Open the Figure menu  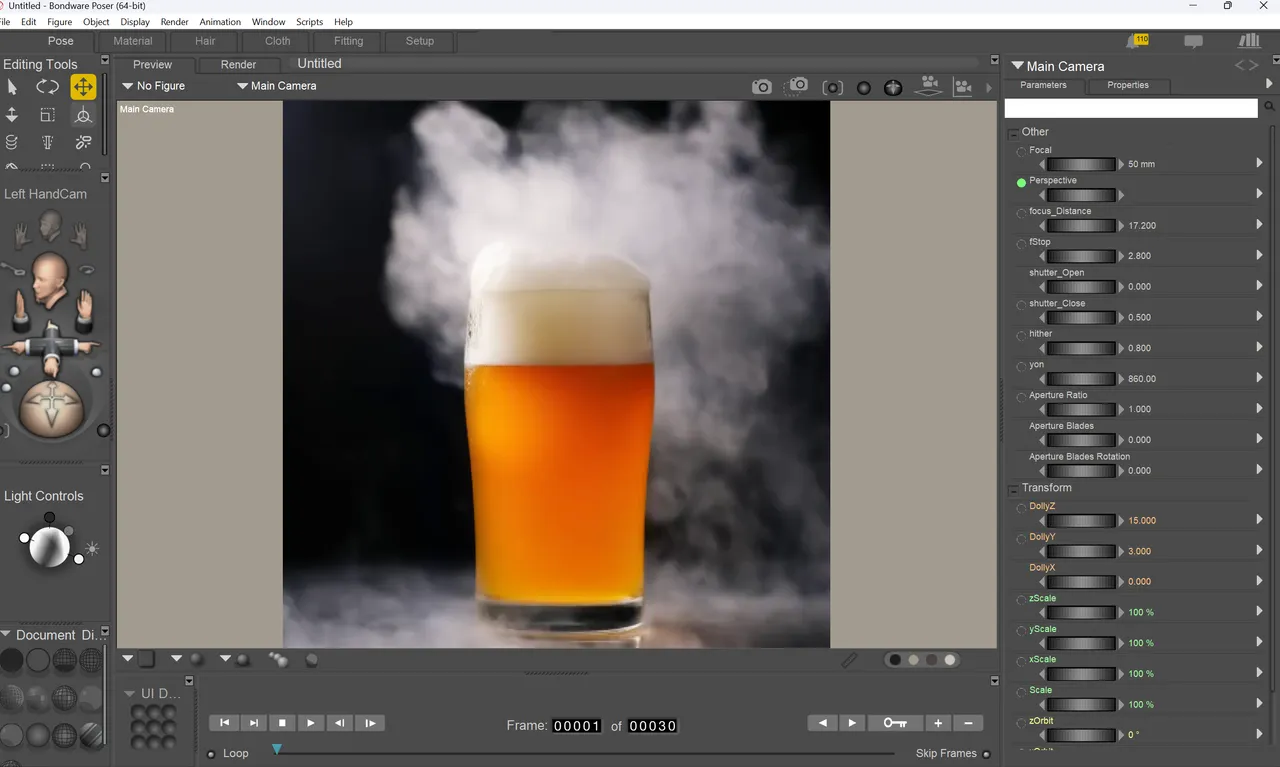(x=60, y=22)
